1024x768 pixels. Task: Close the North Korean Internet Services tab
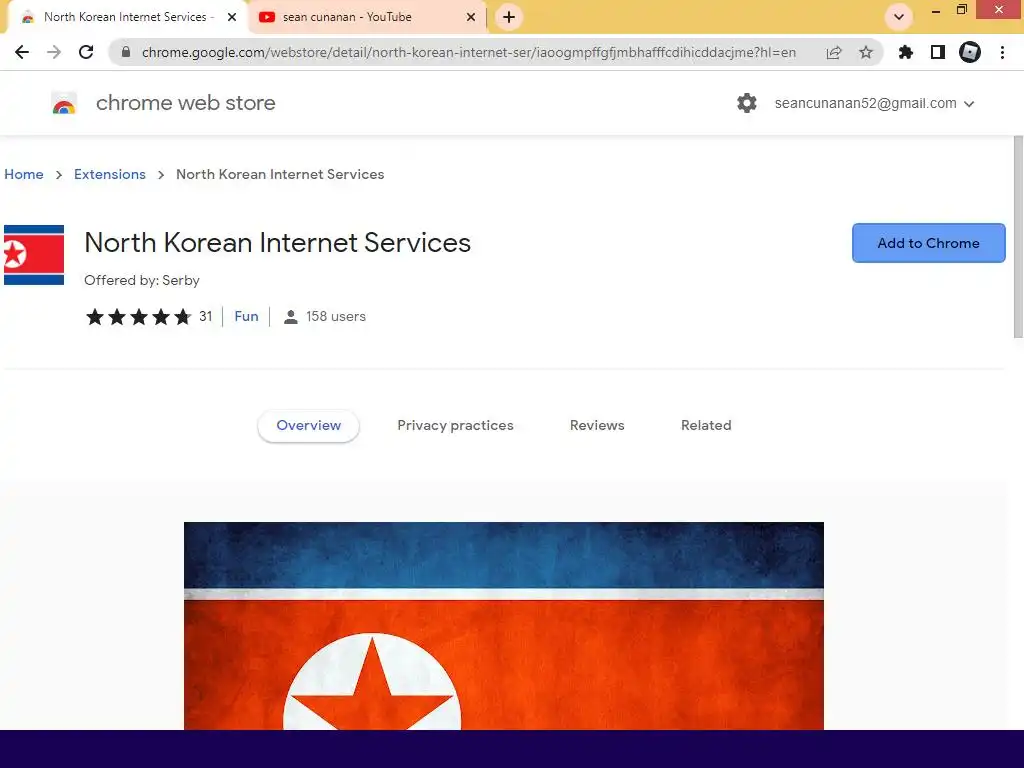[x=232, y=17]
